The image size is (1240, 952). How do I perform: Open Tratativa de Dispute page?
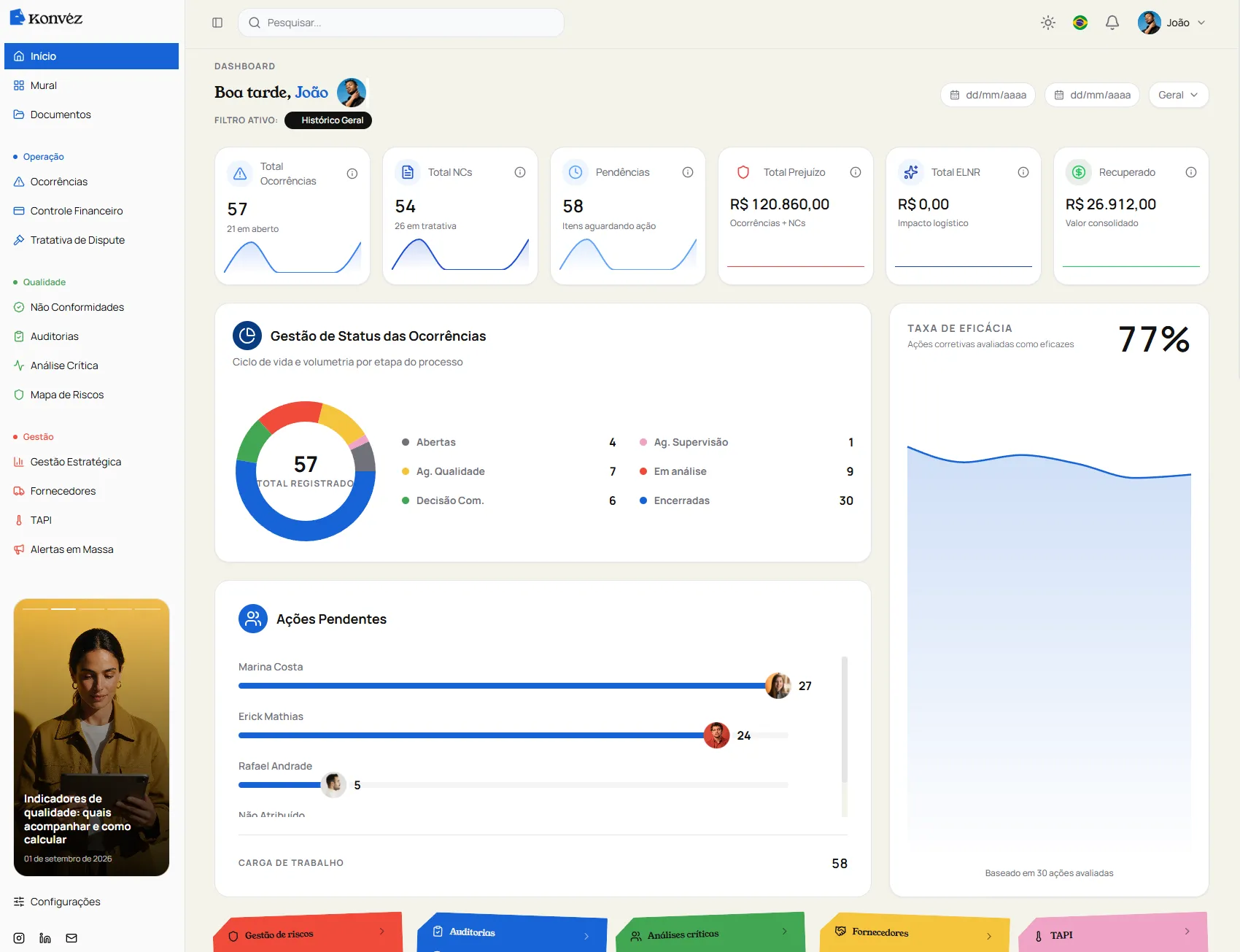(x=91, y=240)
